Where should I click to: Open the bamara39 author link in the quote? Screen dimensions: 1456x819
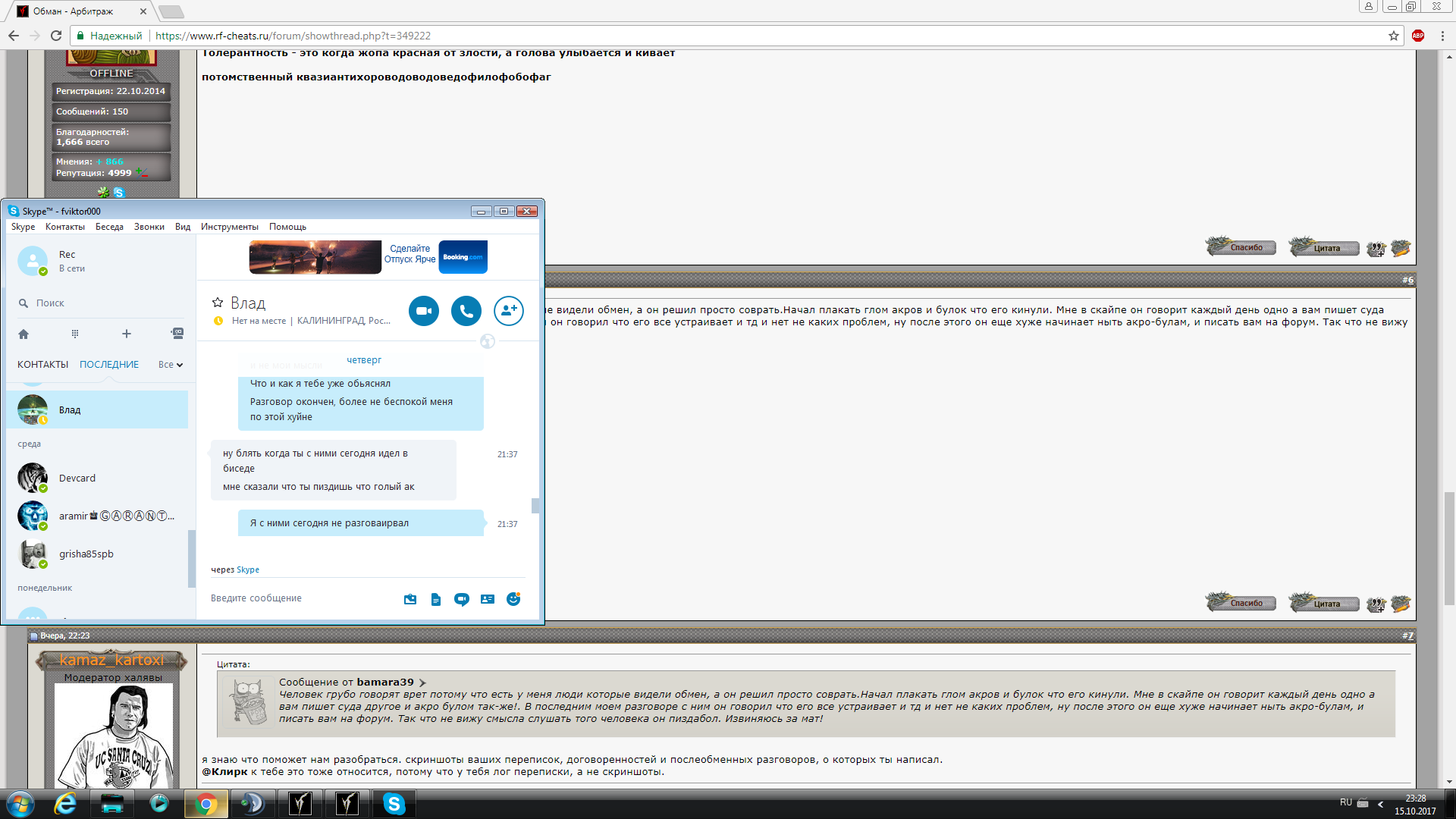[x=385, y=682]
